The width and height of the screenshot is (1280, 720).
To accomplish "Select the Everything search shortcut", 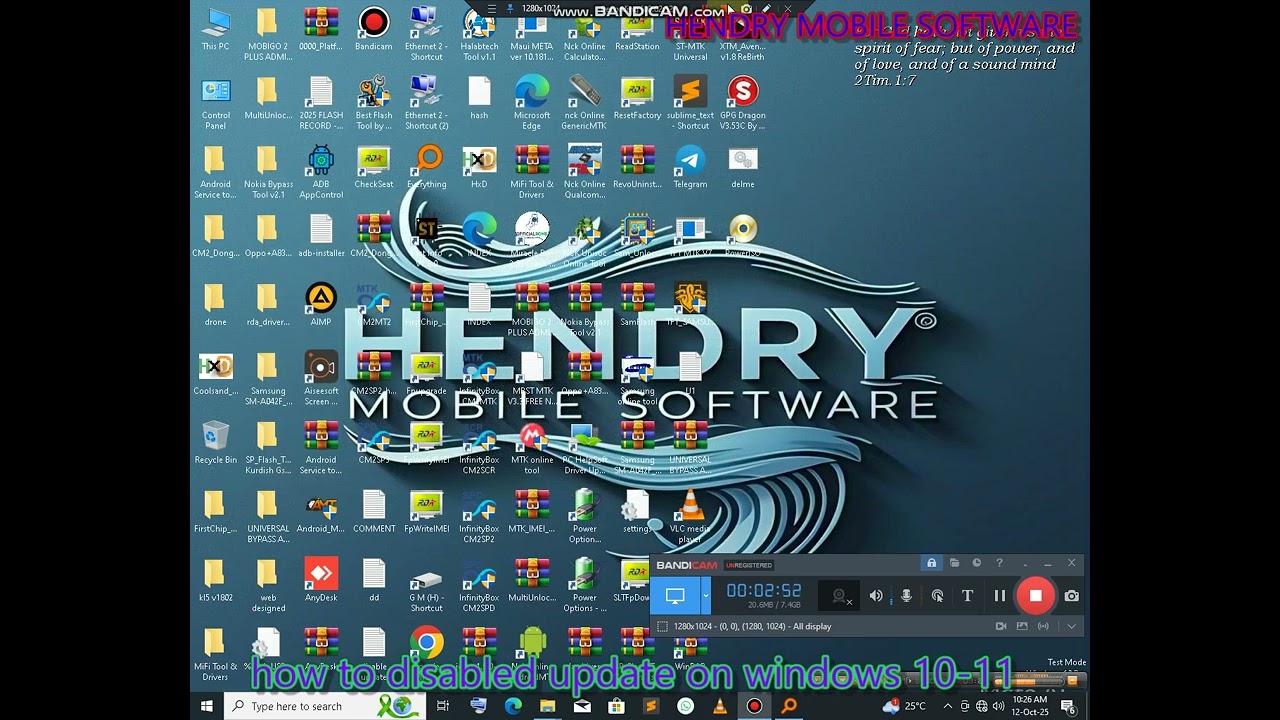I will (x=427, y=167).
